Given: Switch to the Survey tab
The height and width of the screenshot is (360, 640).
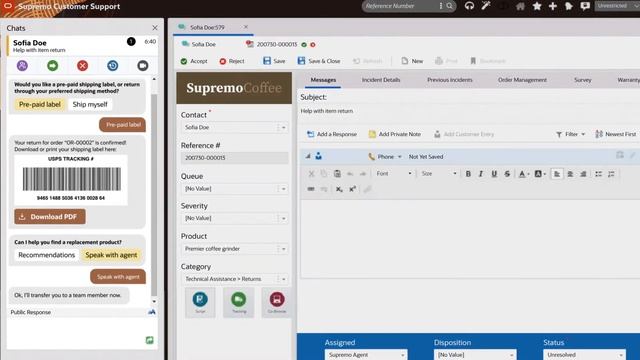Looking at the screenshot, I should click(582, 80).
